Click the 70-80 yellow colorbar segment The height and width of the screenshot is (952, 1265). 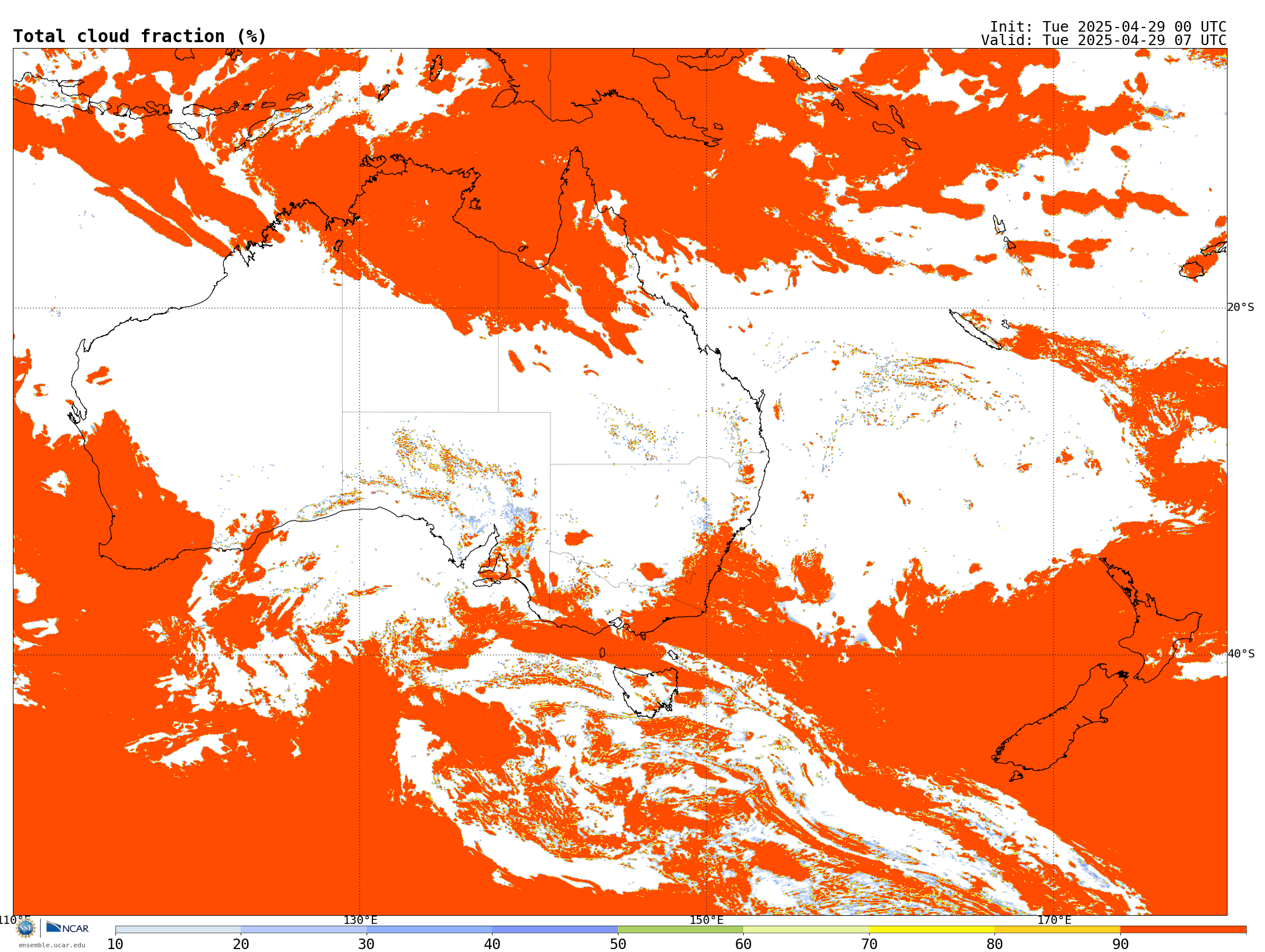932,930
